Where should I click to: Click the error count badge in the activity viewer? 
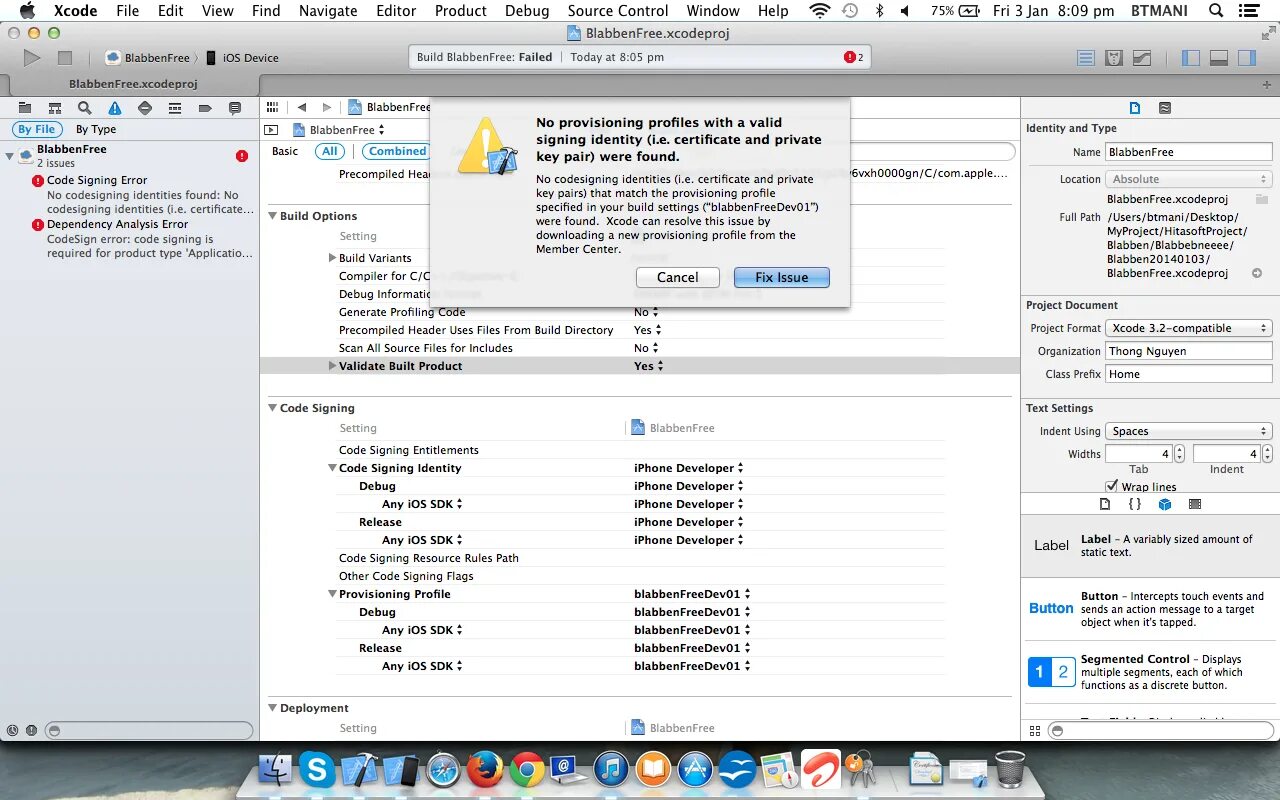coord(853,57)
